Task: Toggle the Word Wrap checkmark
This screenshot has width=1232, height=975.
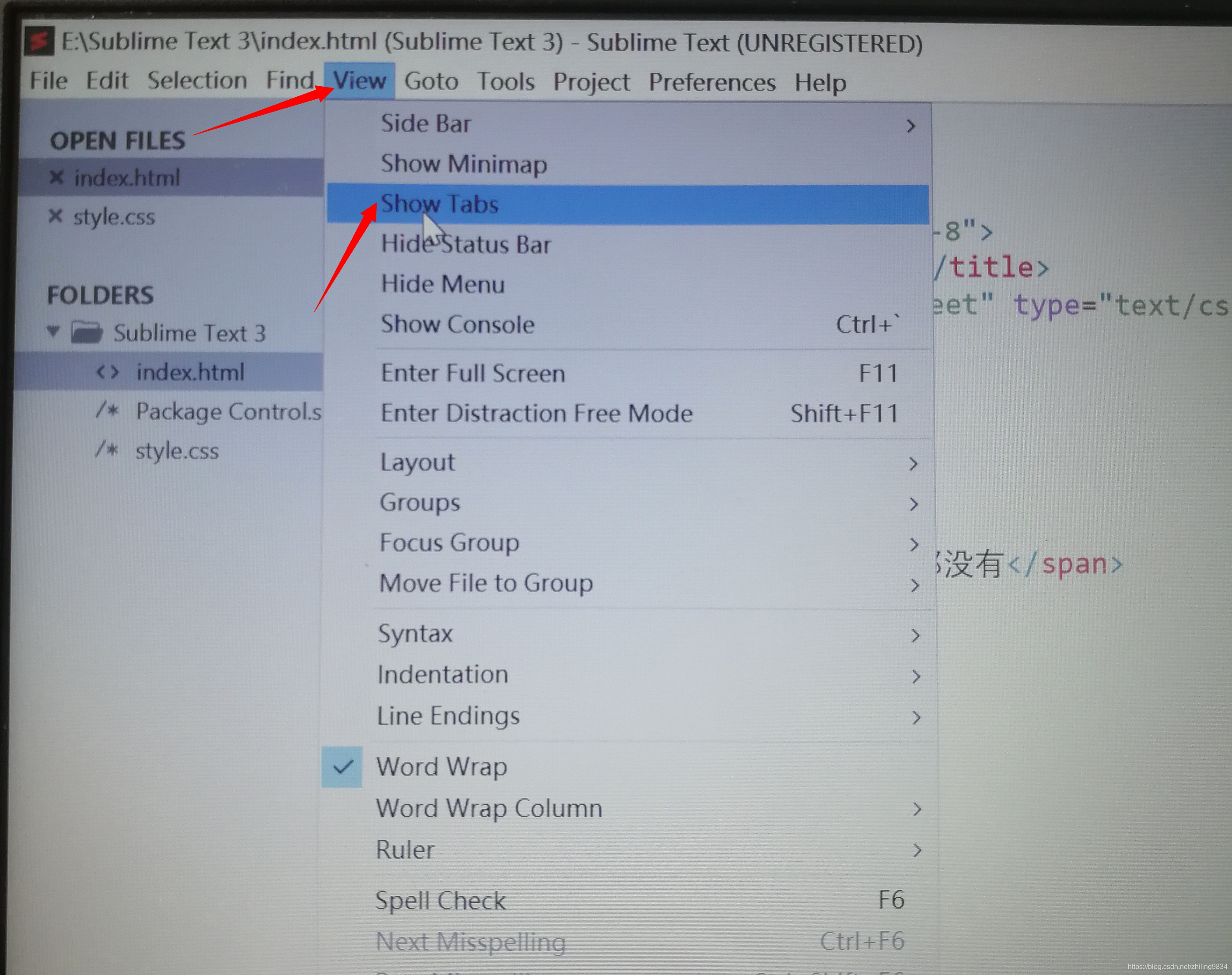Action: [x=343, y=767]
